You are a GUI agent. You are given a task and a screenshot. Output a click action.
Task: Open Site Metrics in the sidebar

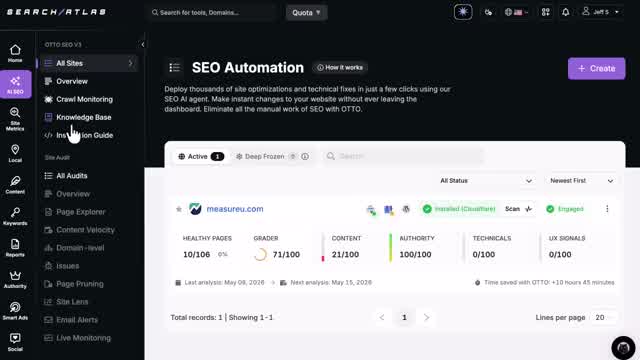point(15,119)
